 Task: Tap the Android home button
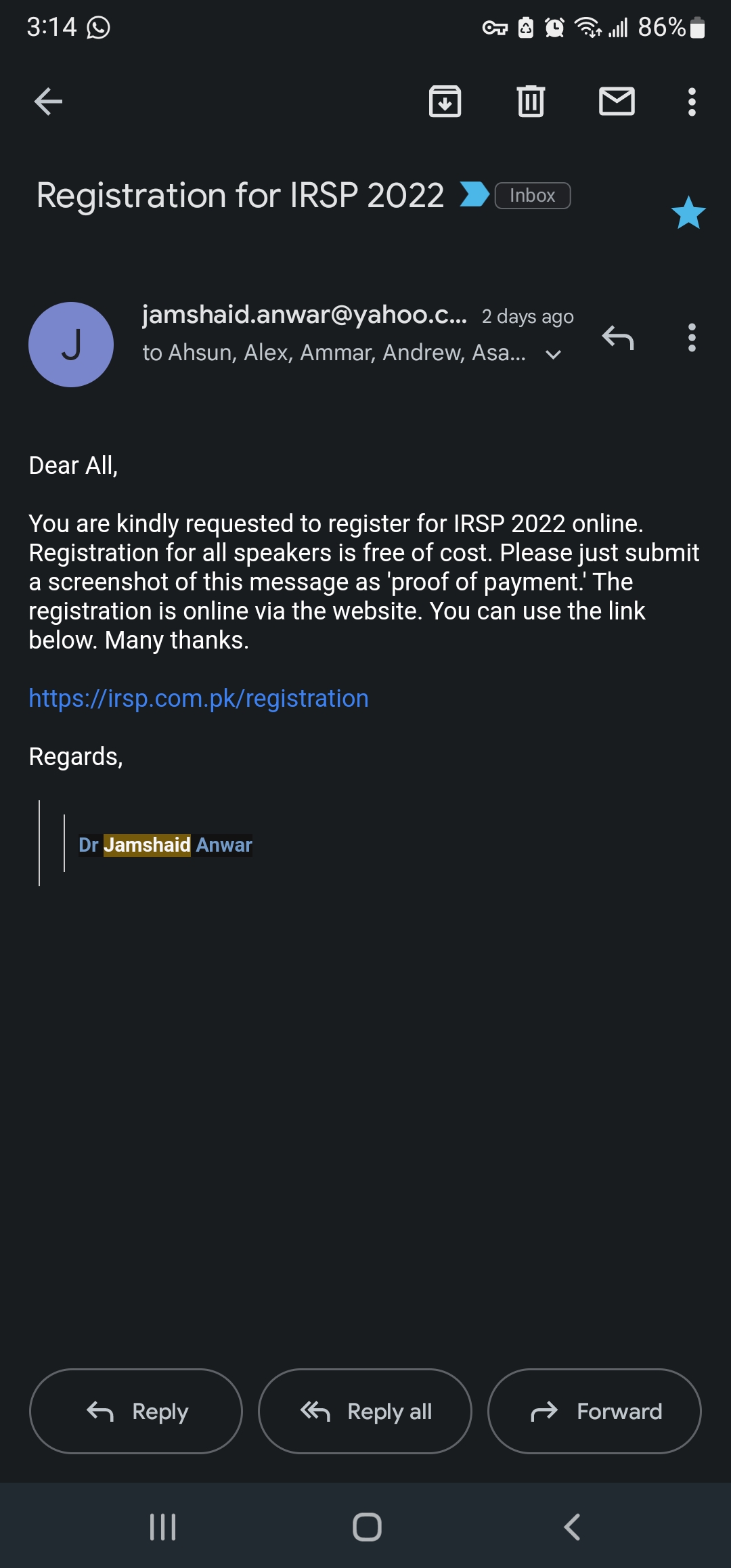point(367,1527)
